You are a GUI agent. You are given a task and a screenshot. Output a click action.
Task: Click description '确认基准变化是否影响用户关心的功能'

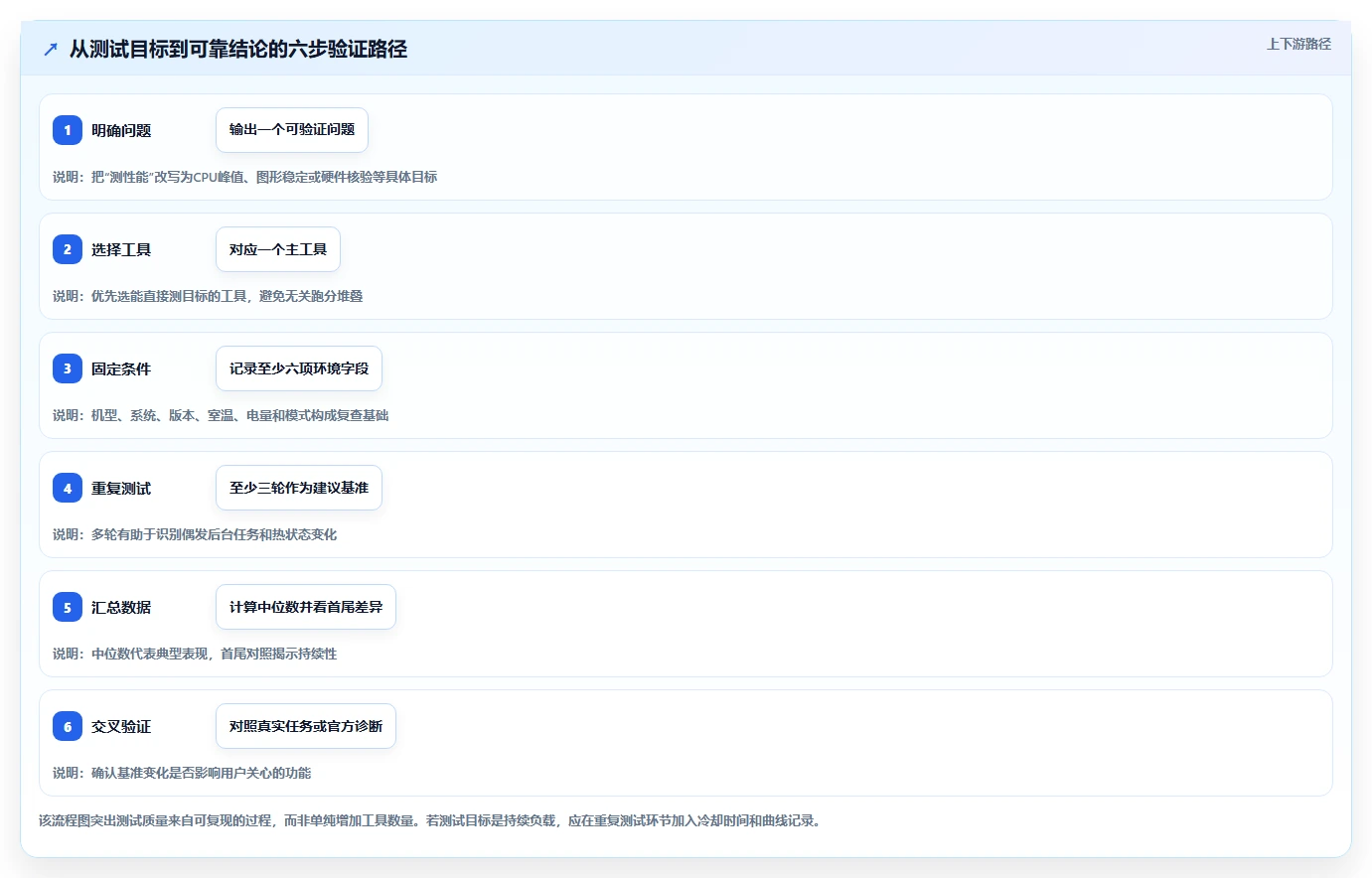coord(182,773)
